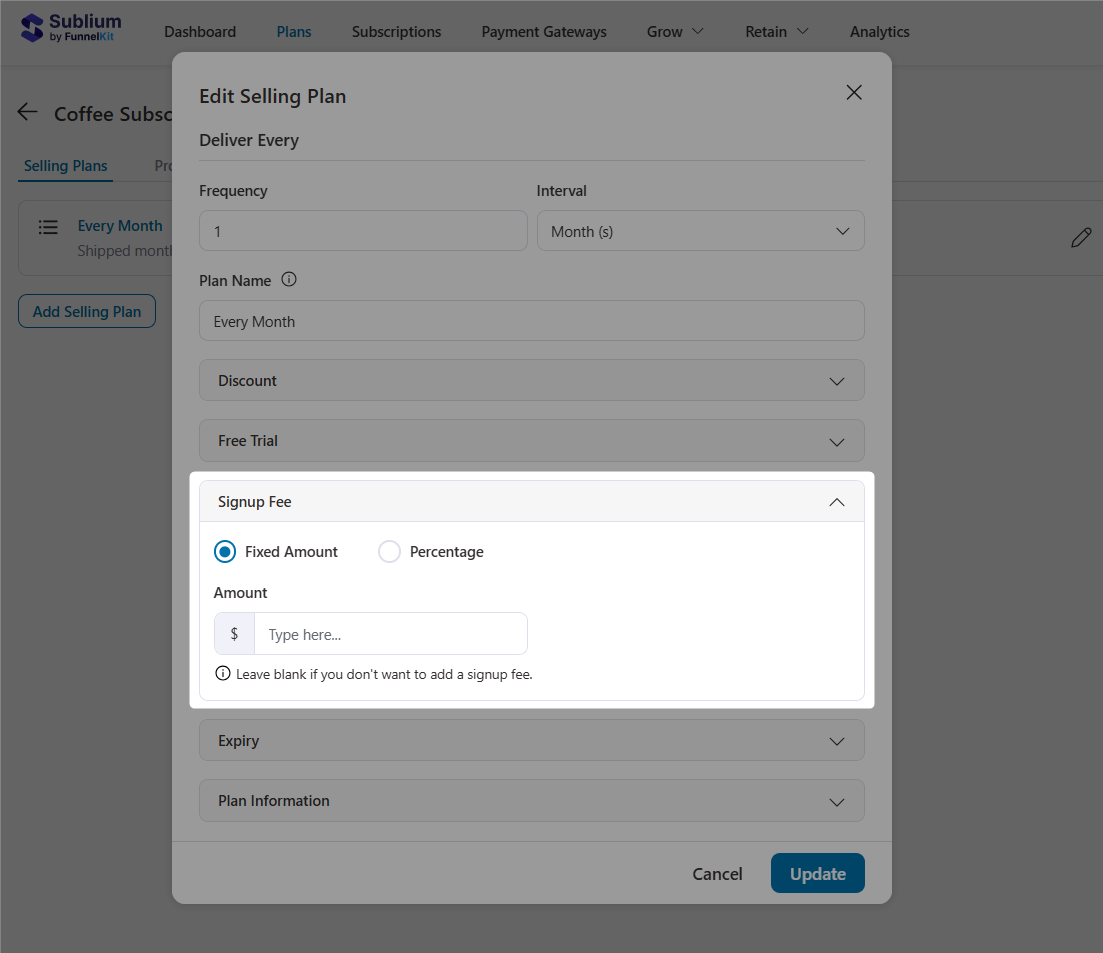Click the Add Selling Plan button
Viewport: 1103px width, 953px height.
(x=86, y=311)
